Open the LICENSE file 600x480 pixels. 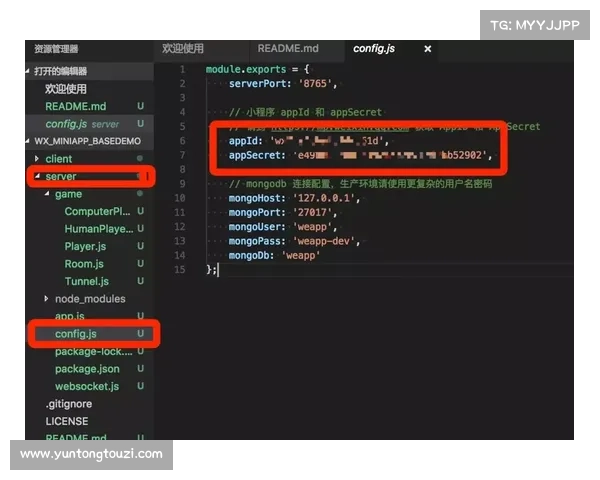click(x=67, y=421)
